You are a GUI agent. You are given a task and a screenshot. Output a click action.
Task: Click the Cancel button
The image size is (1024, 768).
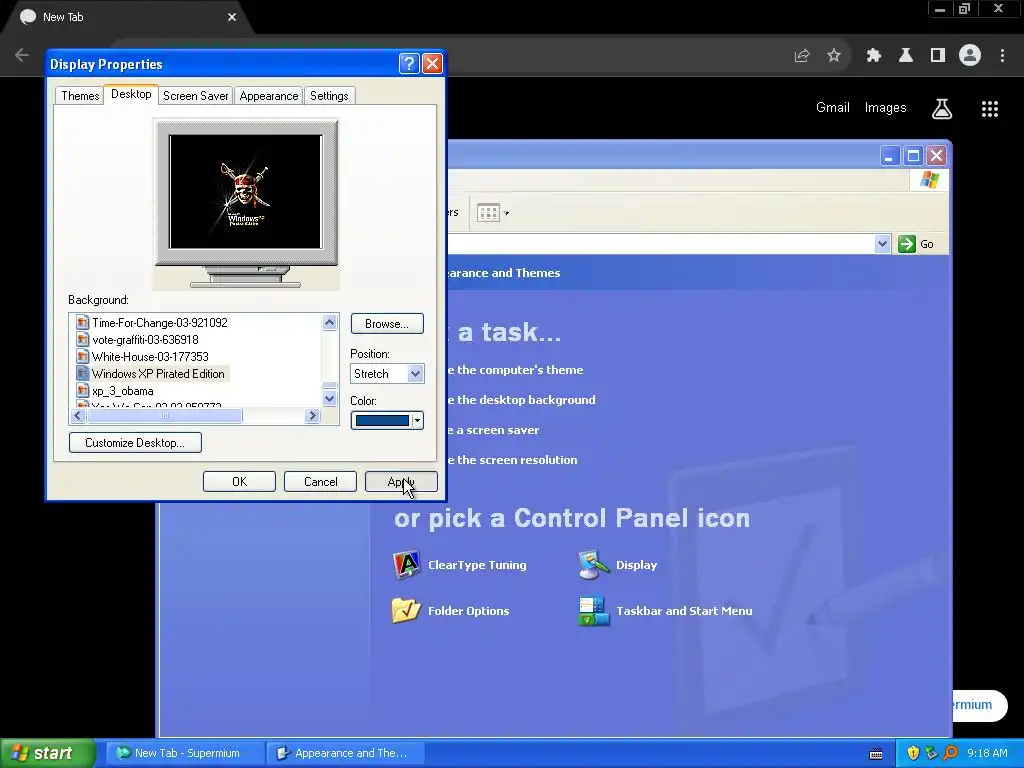[x=320, y=482]
